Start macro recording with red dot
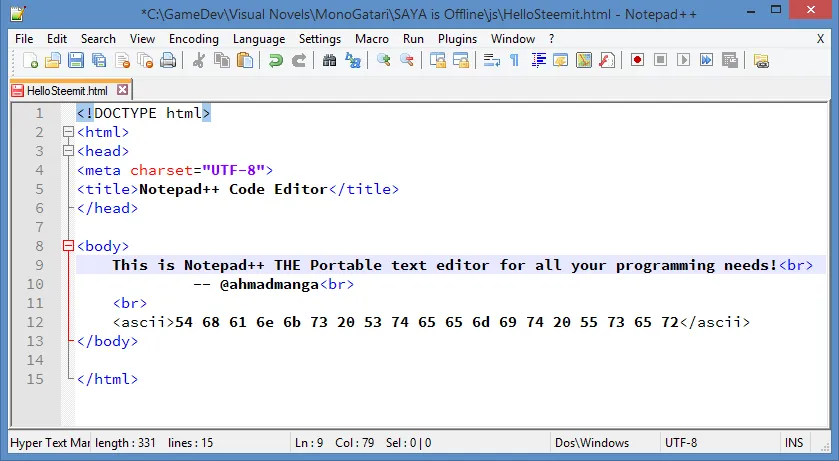Image resolution: width=839 pixels, height=461 pixels. 637,60
